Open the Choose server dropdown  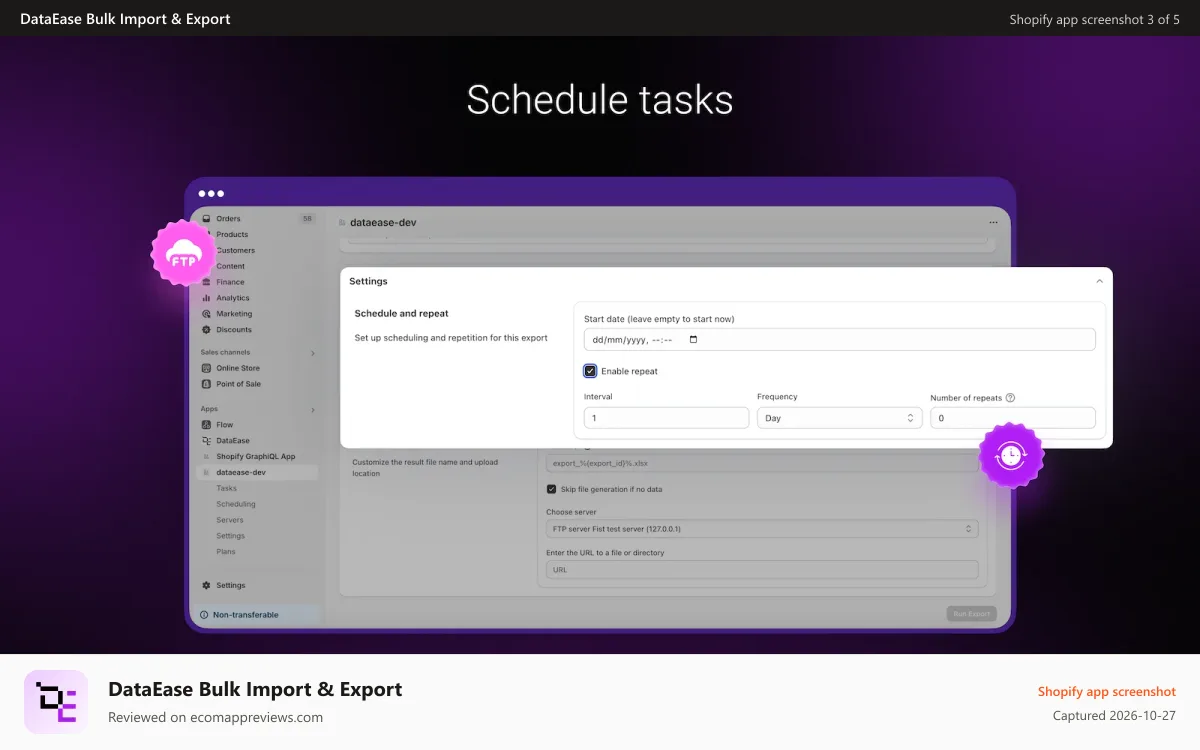[x=762, y=528]
